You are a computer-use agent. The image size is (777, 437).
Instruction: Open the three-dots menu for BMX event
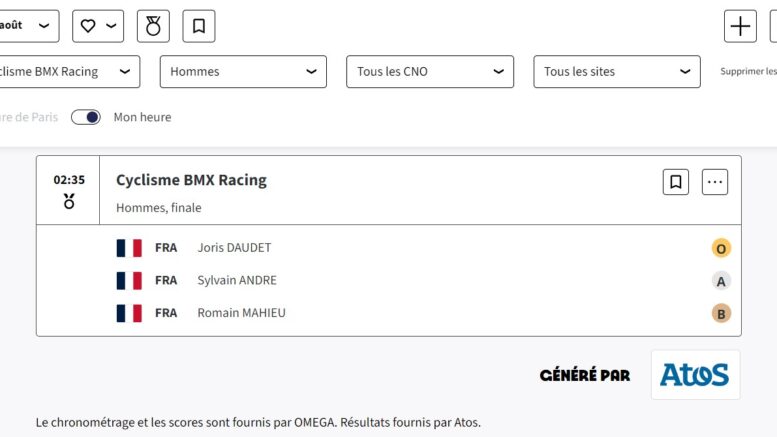[x=715, y=182]
